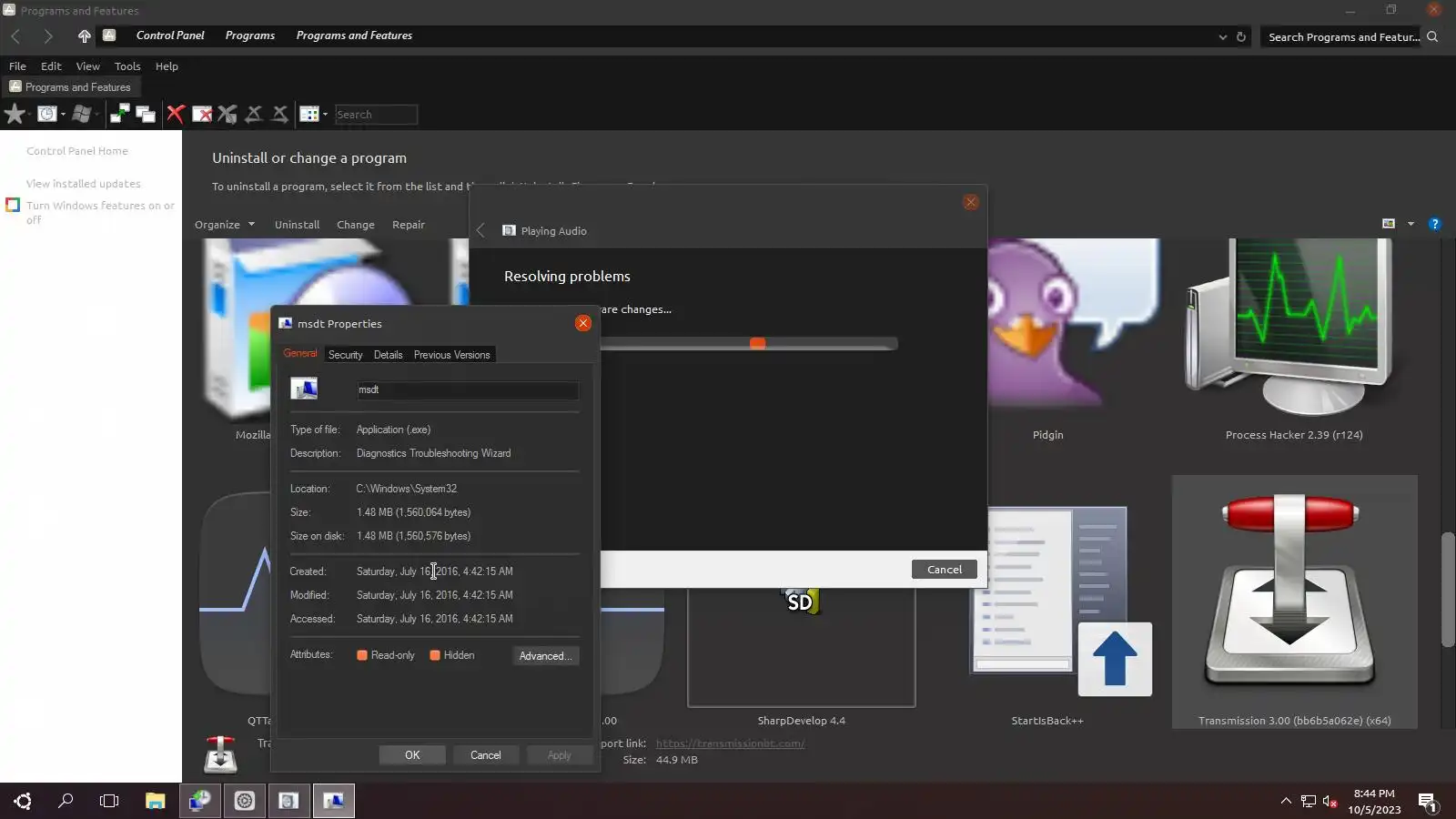Click the program list vertical scrollbar

click(x=1447, y=591)
